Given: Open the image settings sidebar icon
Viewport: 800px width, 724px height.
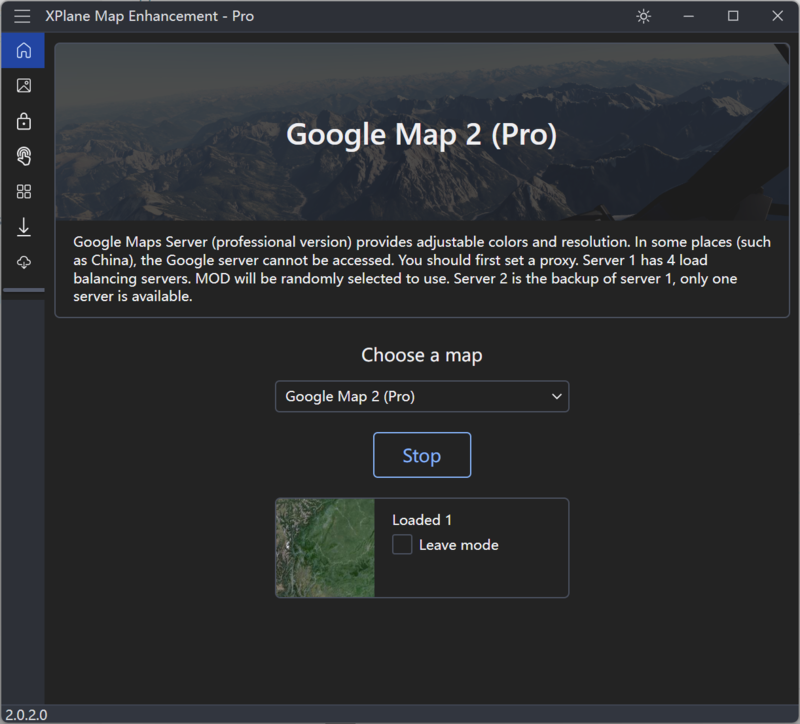Looking at the screenshot, I should point(23,86).
